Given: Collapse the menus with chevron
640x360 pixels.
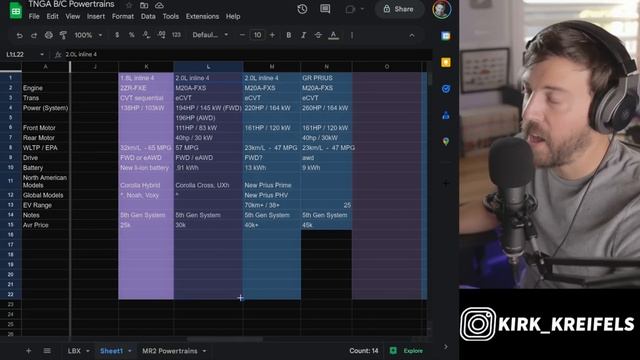Looking at the screenshot, I should click(x=412, y=36).
